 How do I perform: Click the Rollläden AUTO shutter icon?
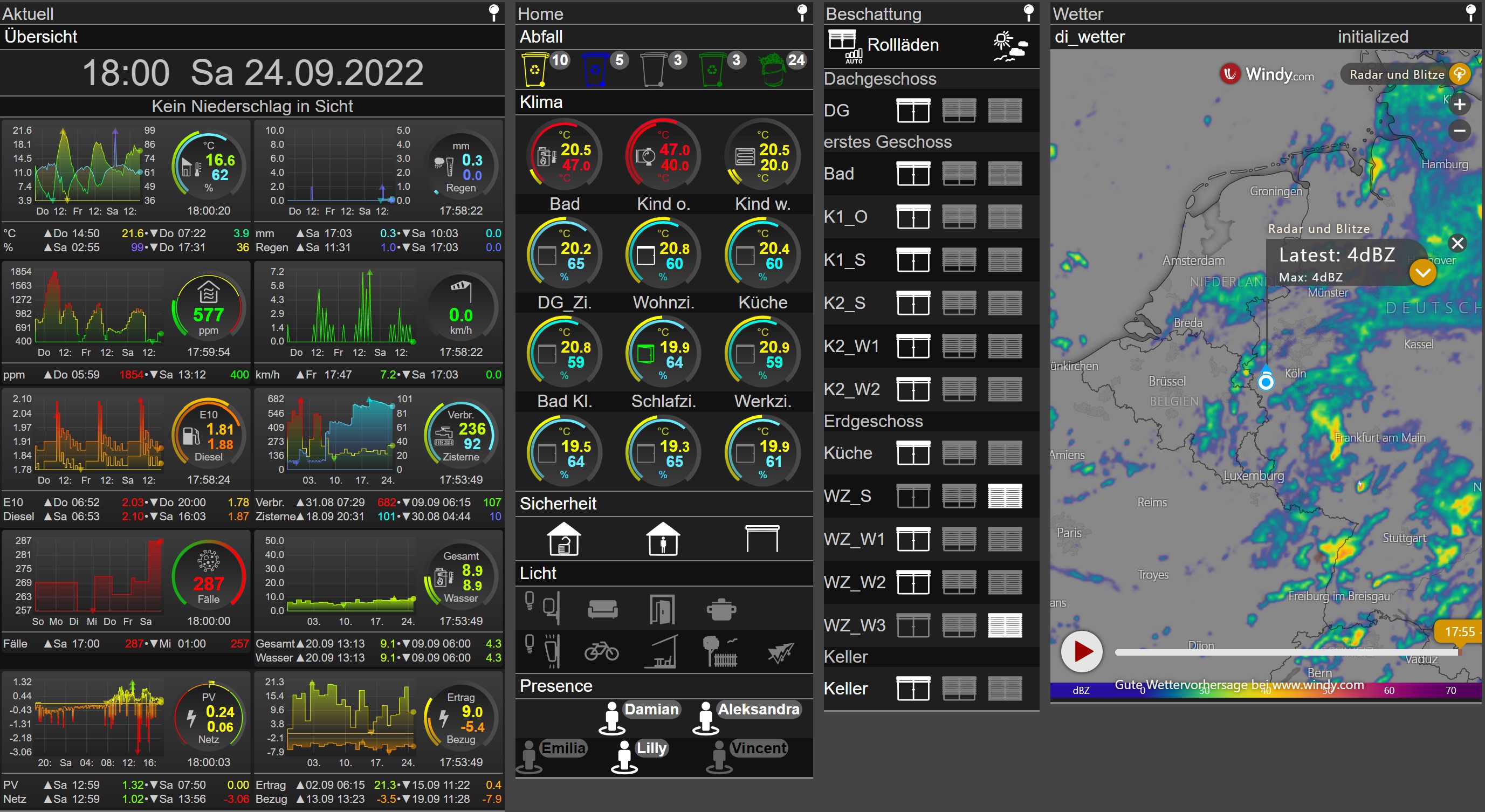(x=845, y=46)
